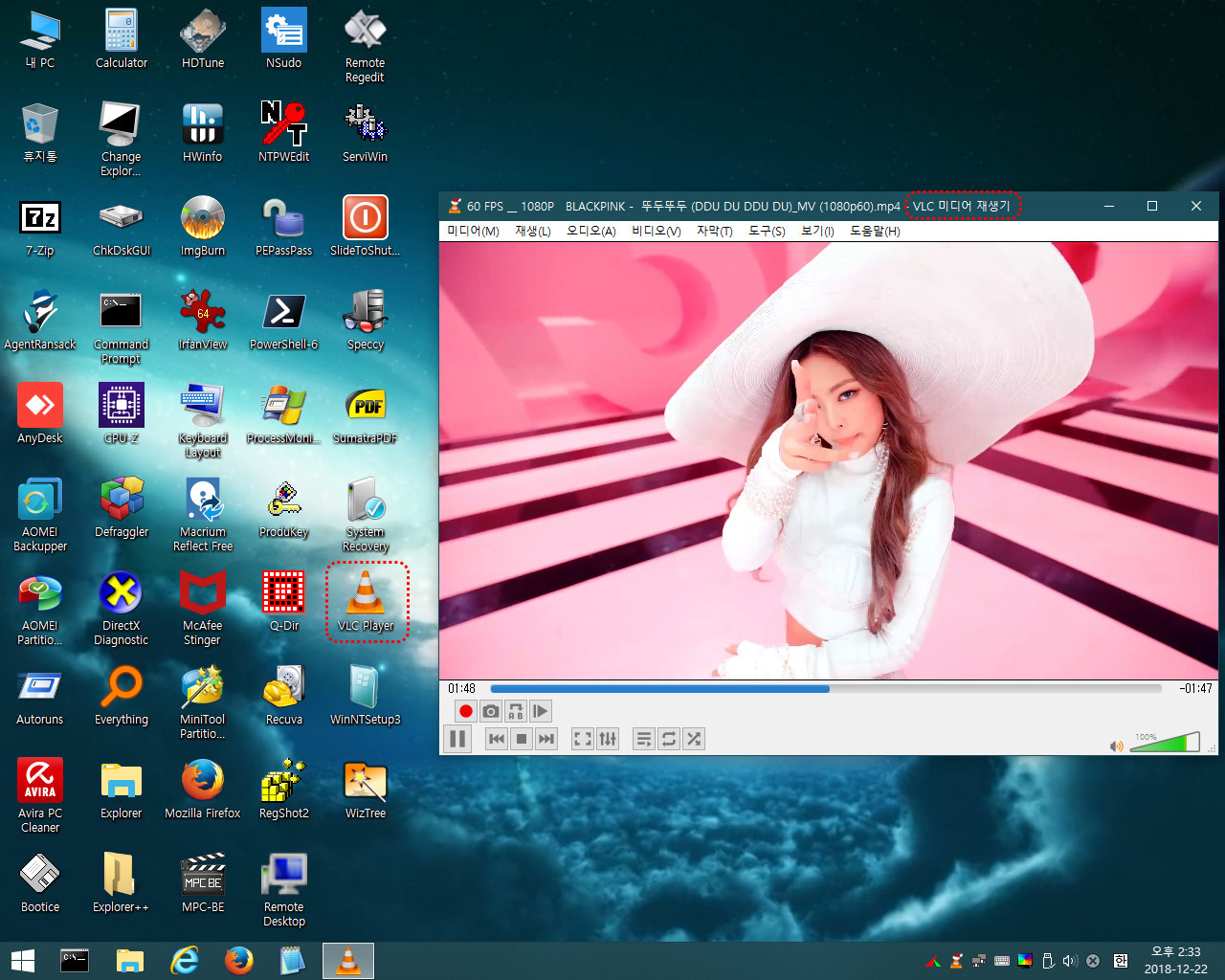Open Firefox from the taskbar

[x=239, y=961]
